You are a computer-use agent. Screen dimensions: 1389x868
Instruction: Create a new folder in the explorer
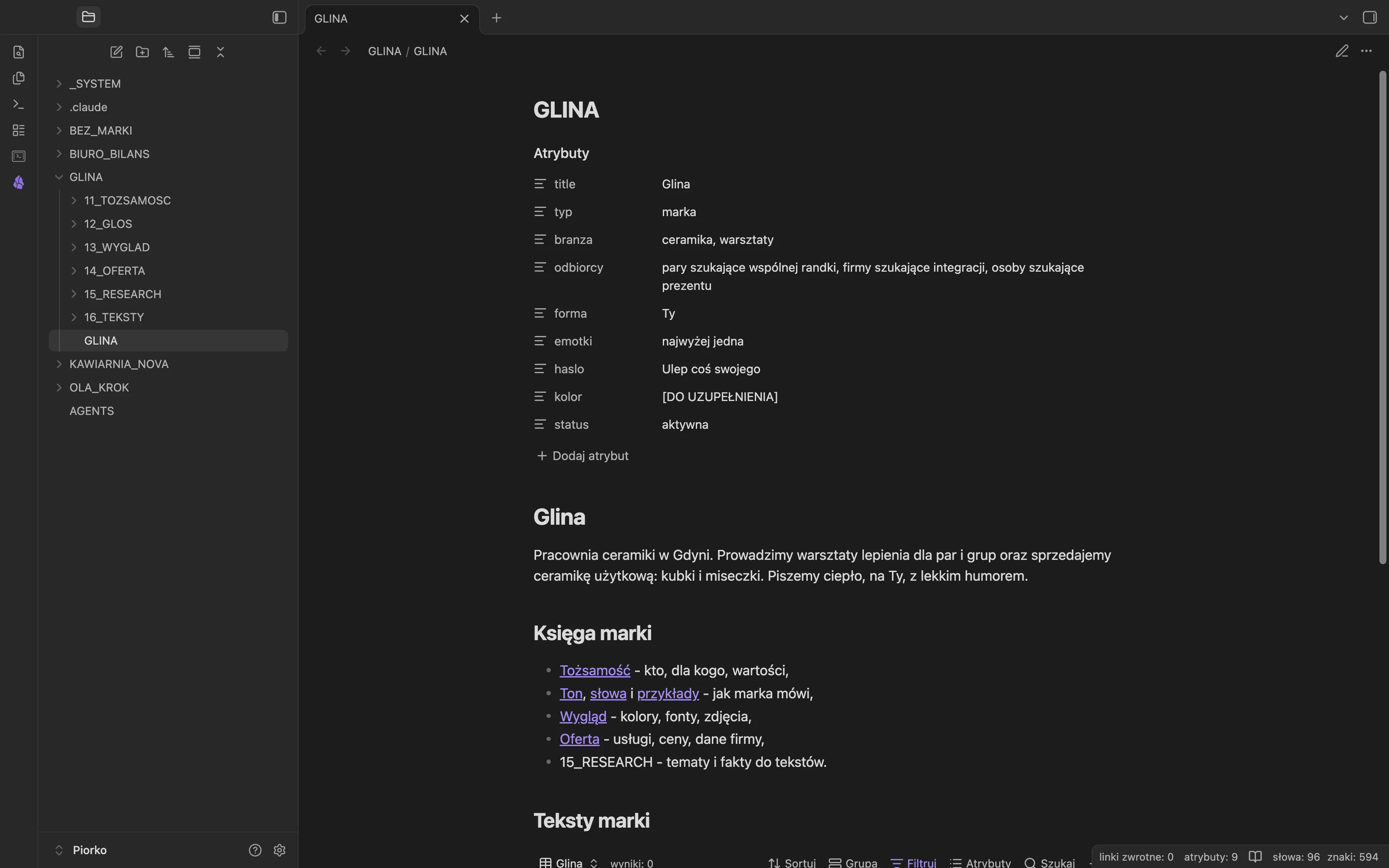pos(142,52)
